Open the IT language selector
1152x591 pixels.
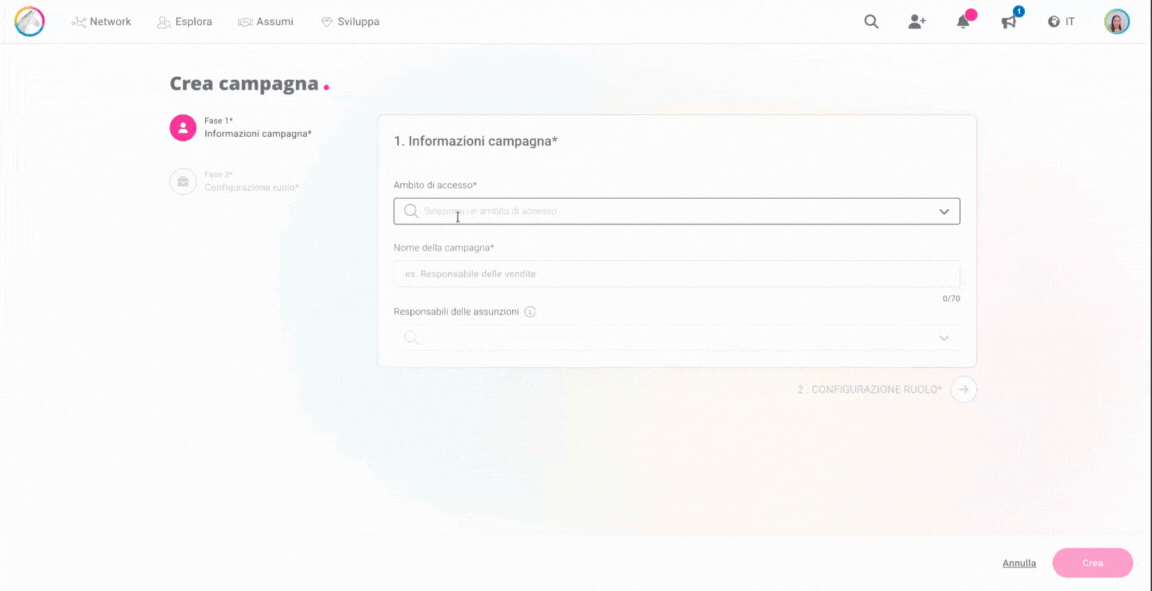coord(1061,22)
